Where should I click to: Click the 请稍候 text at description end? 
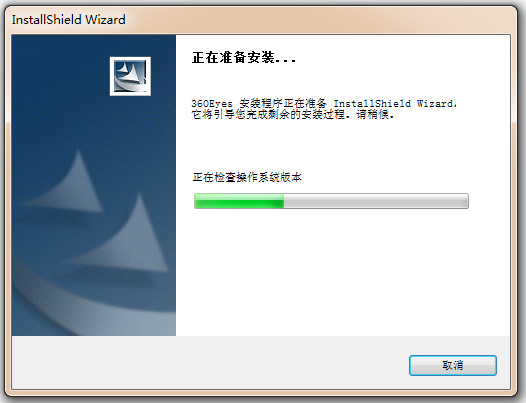(373, 114)
